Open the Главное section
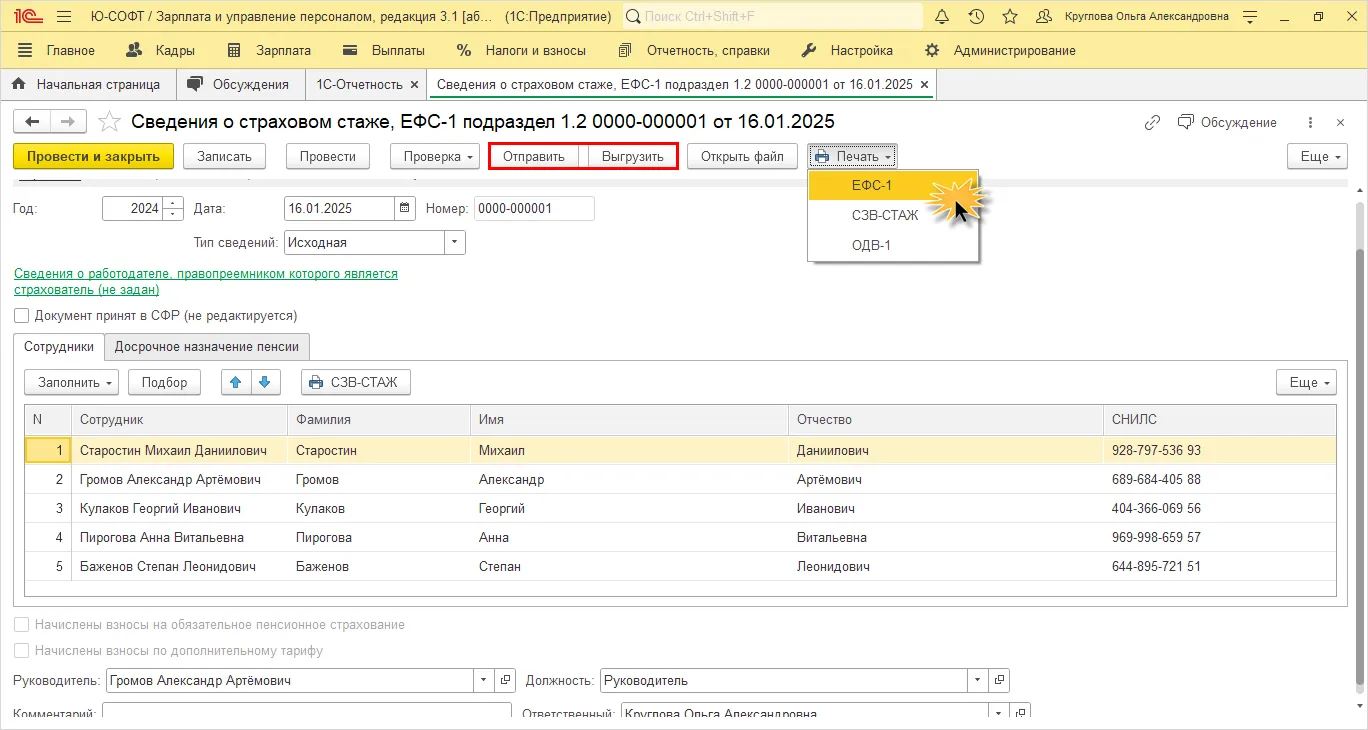 [57, 50]
